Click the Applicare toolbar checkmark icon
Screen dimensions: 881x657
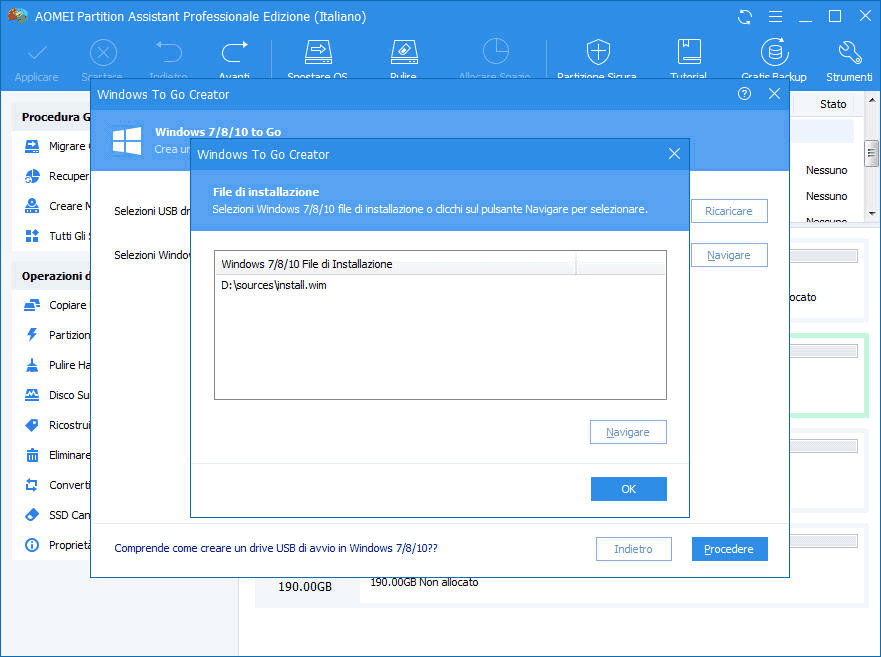(x=37, y=53)
